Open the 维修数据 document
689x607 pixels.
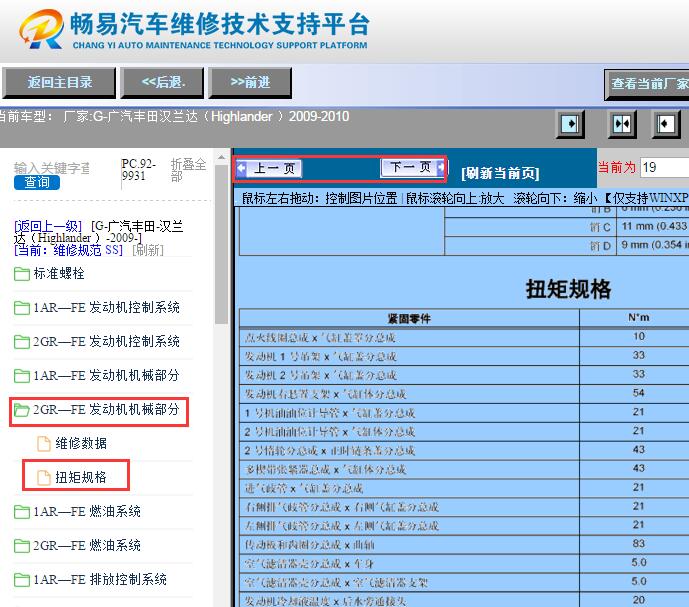pyautogui.click(x=72, y=443)
